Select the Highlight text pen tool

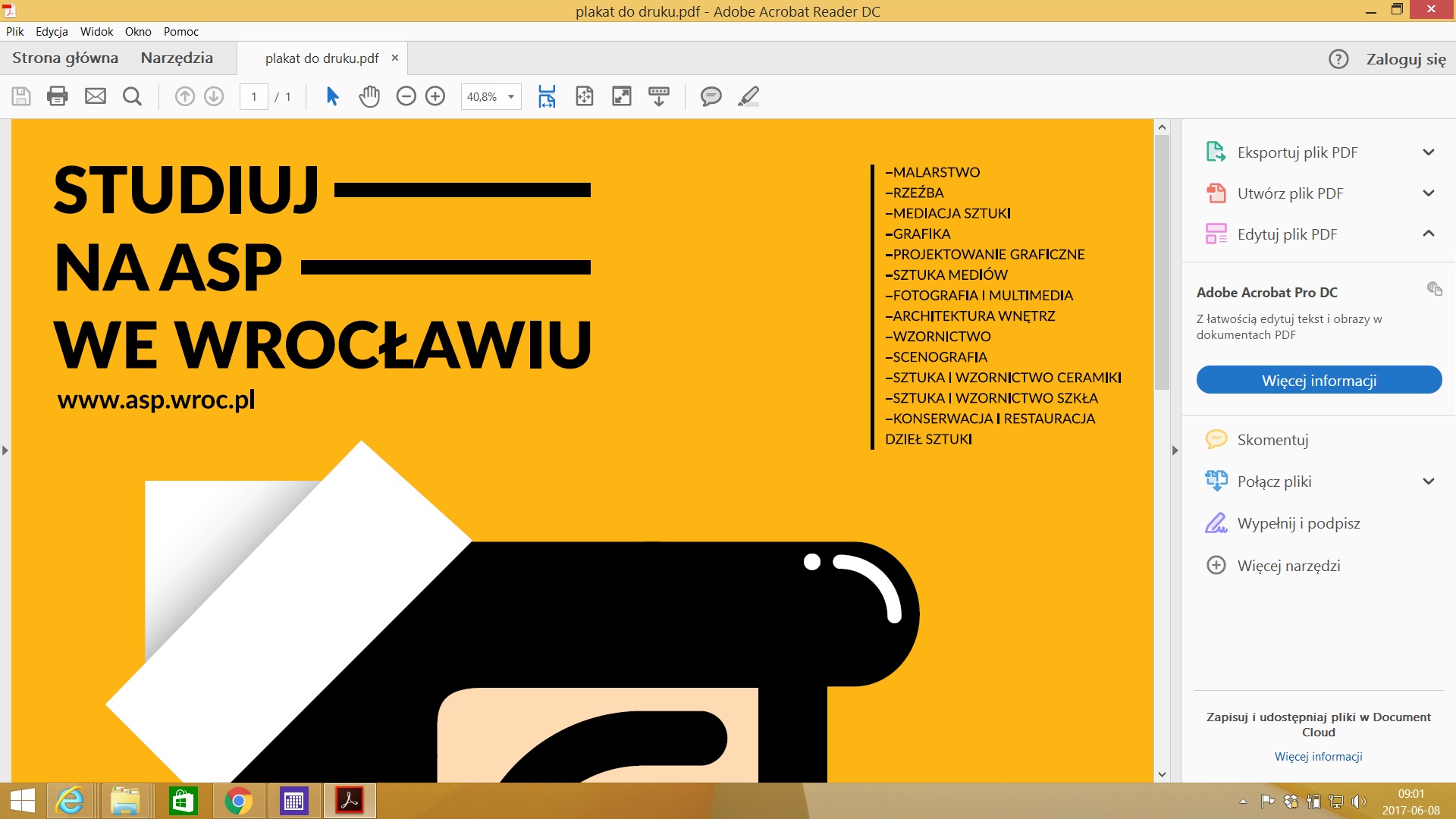748,96
